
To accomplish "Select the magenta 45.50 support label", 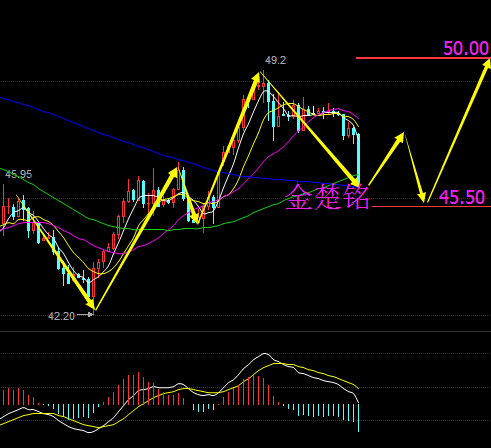I will tap(462, 197).
